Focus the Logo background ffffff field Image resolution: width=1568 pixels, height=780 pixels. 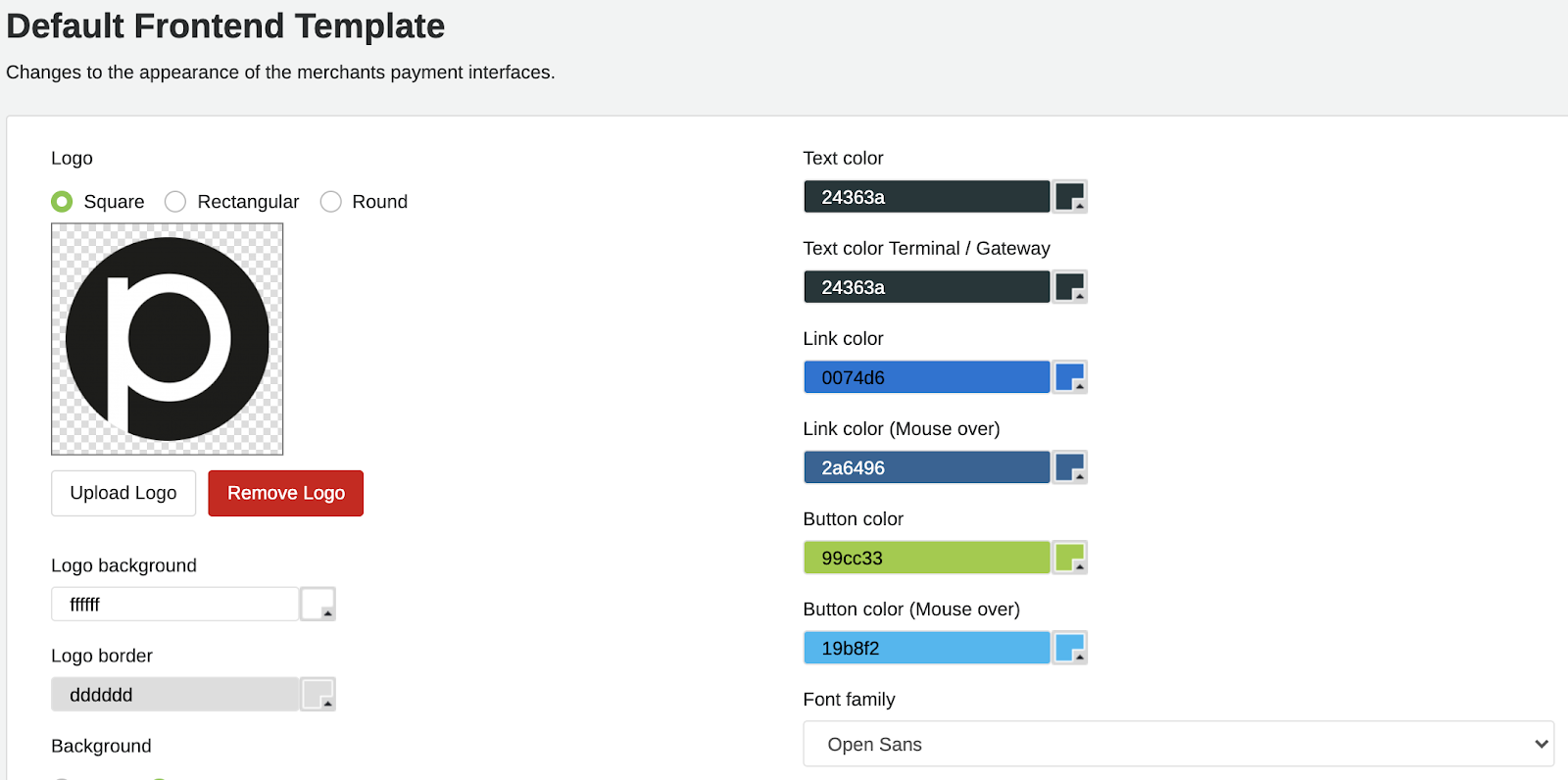174,605
